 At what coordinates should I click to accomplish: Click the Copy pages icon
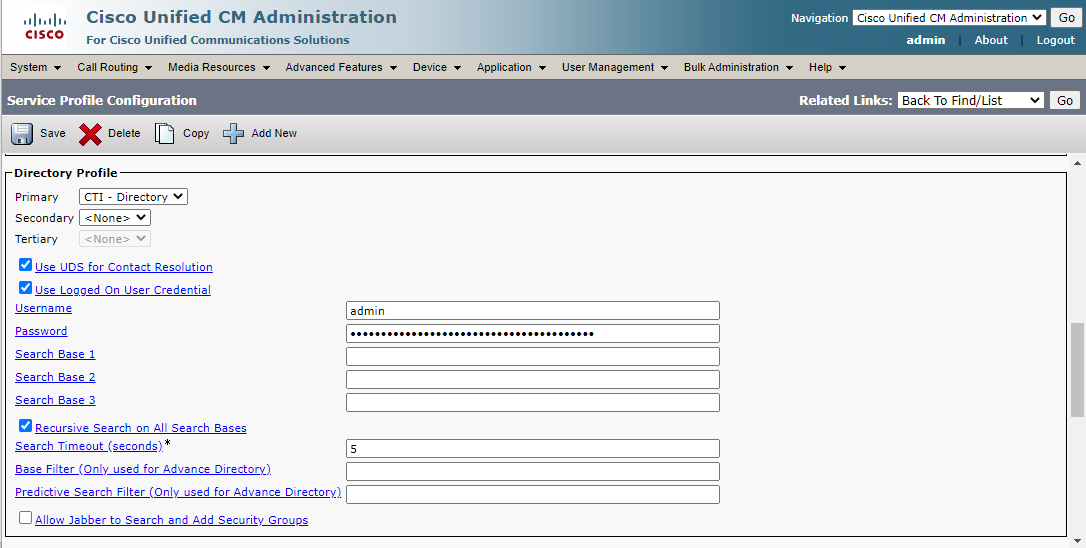coord(164,134)
